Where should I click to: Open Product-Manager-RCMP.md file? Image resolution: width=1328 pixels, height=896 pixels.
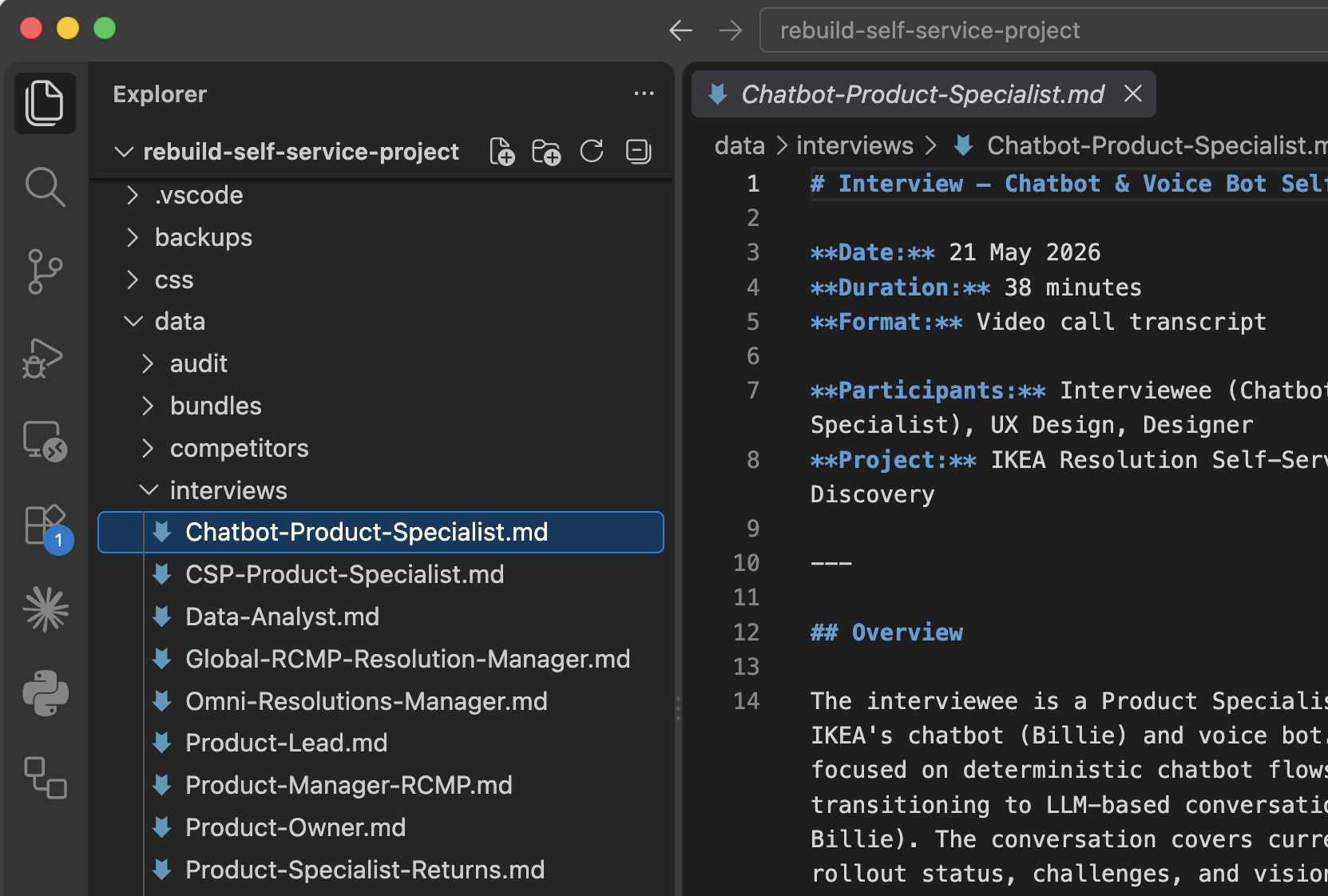click(x=381, y=785)
